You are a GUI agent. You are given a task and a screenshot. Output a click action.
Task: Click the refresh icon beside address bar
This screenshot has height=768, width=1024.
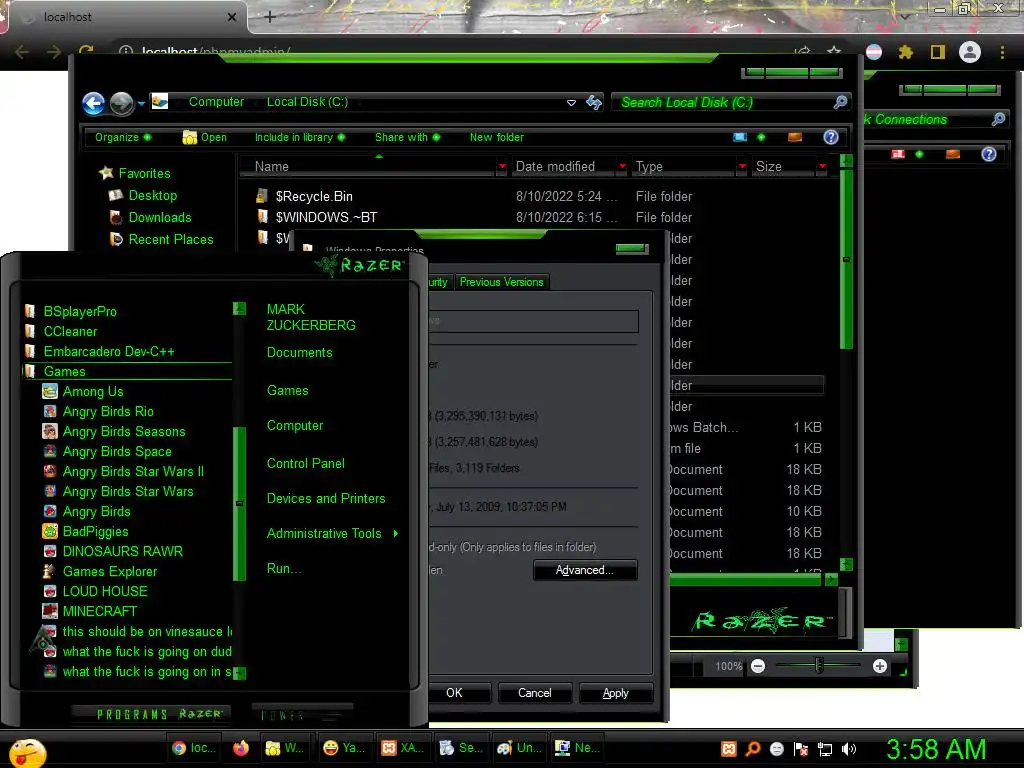point(594,102)
